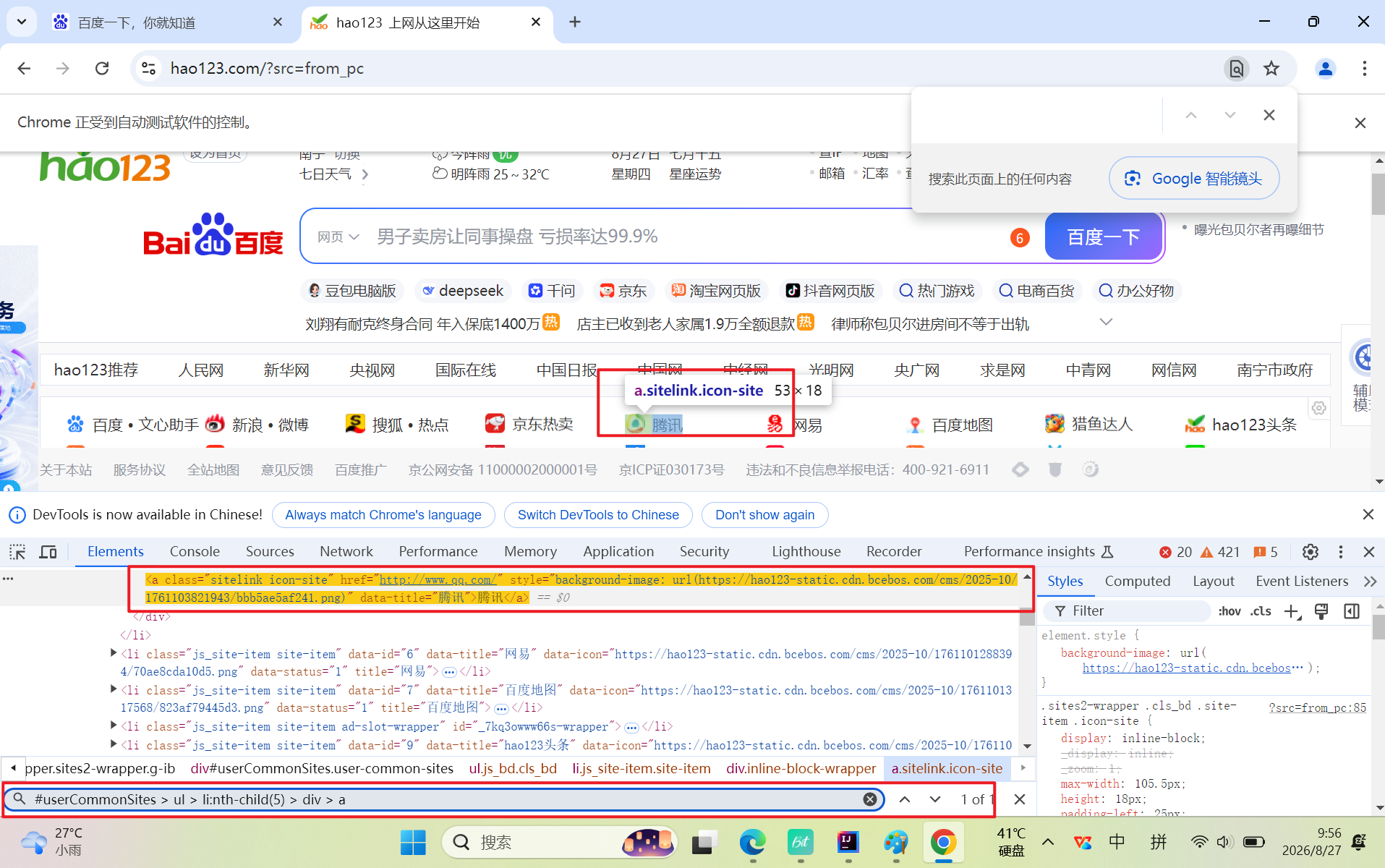1385x868 pixels.
Task: Open DevTools settings gear
Action: tap(1310, 552)
